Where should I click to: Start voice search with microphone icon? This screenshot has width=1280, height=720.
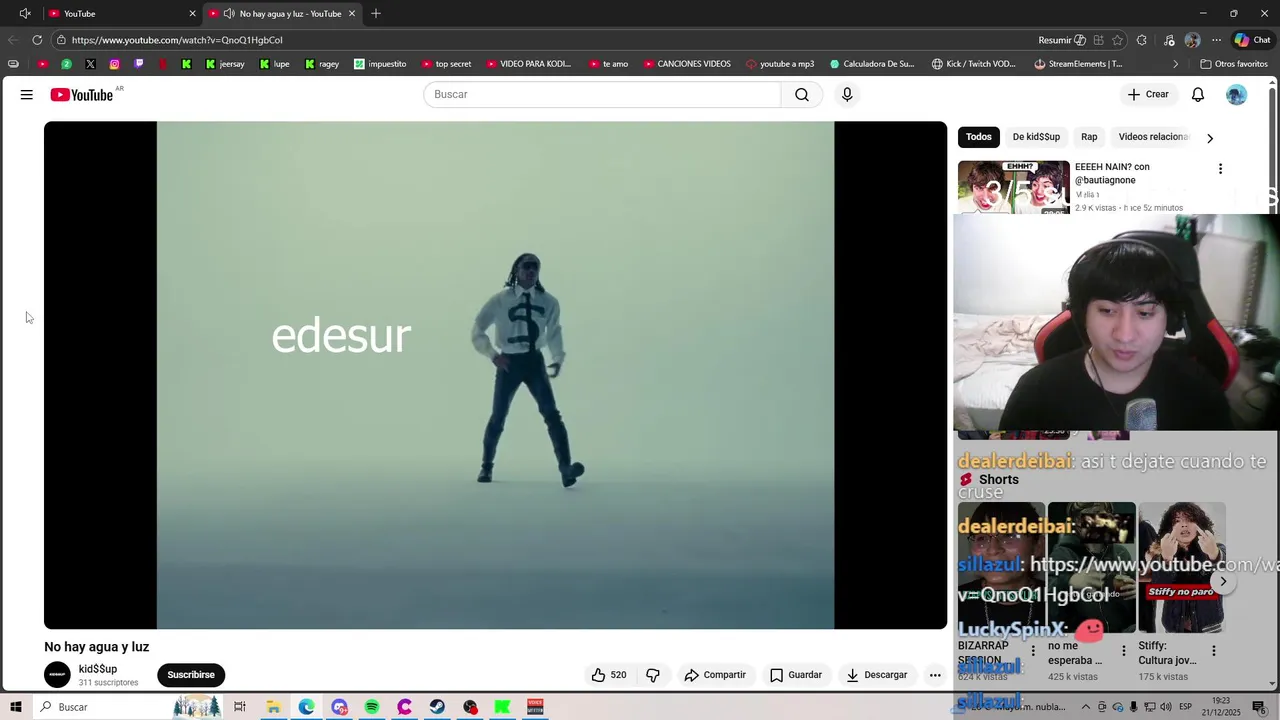click(847, 94)
